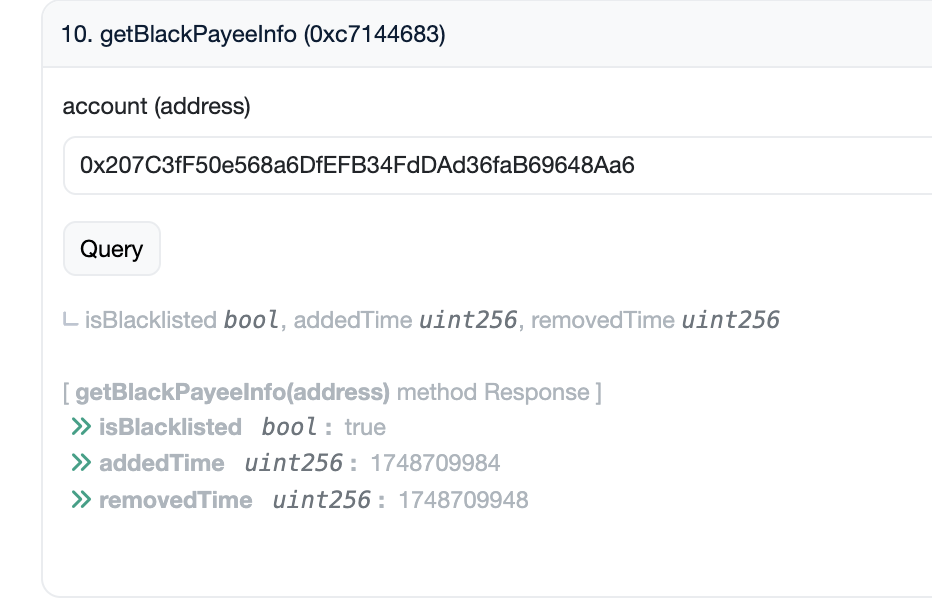Click the bold getBlackPayeeInfo(address) response title

point(232,392)
